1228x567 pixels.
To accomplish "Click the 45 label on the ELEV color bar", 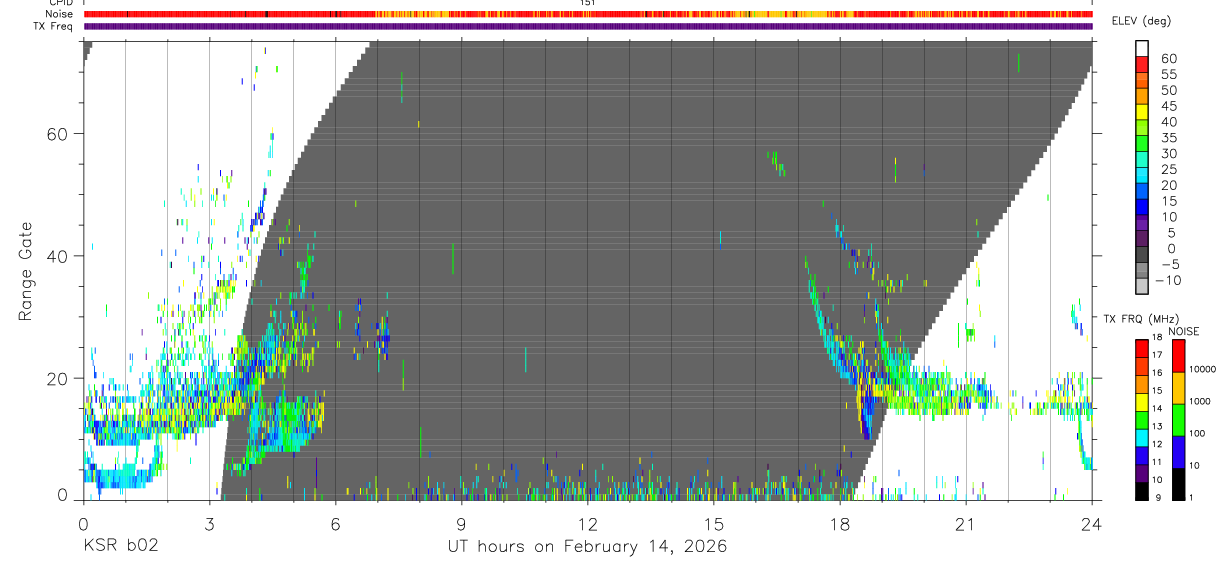I will click(x=1168, y=106).
